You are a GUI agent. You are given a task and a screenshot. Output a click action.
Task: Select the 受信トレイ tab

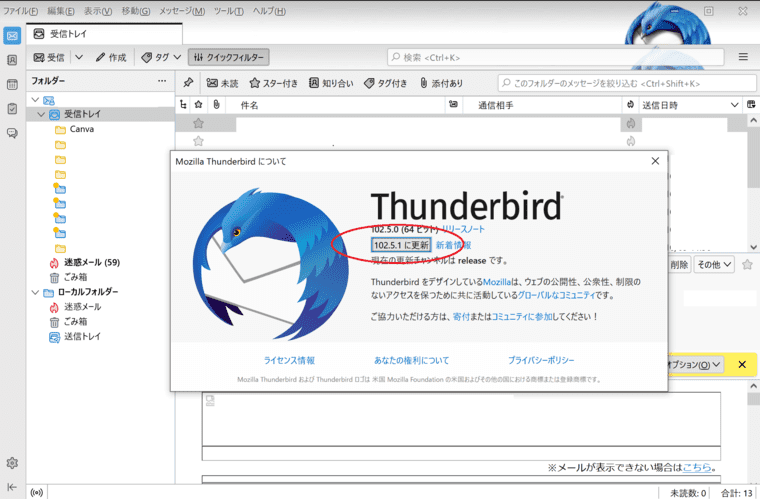pyautogui.click(x=104, y=33)
